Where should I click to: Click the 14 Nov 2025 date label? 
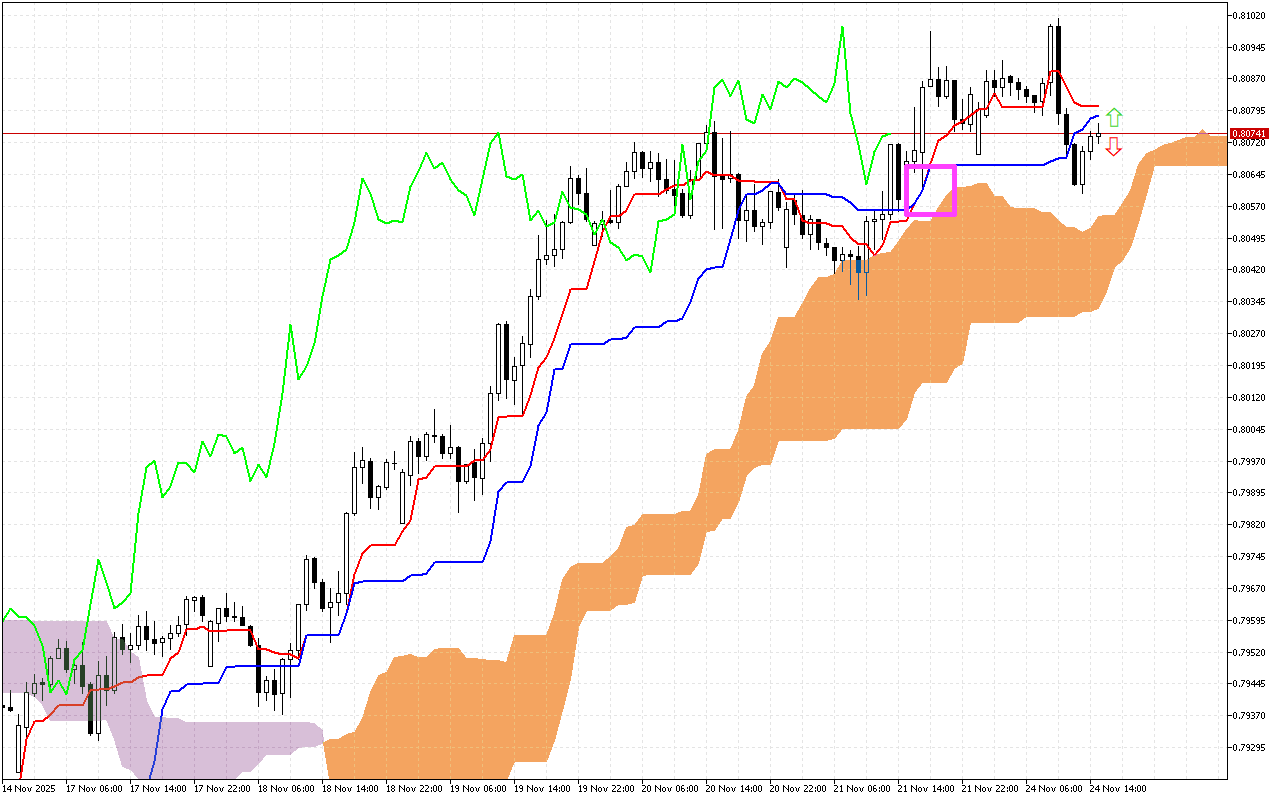31,788
